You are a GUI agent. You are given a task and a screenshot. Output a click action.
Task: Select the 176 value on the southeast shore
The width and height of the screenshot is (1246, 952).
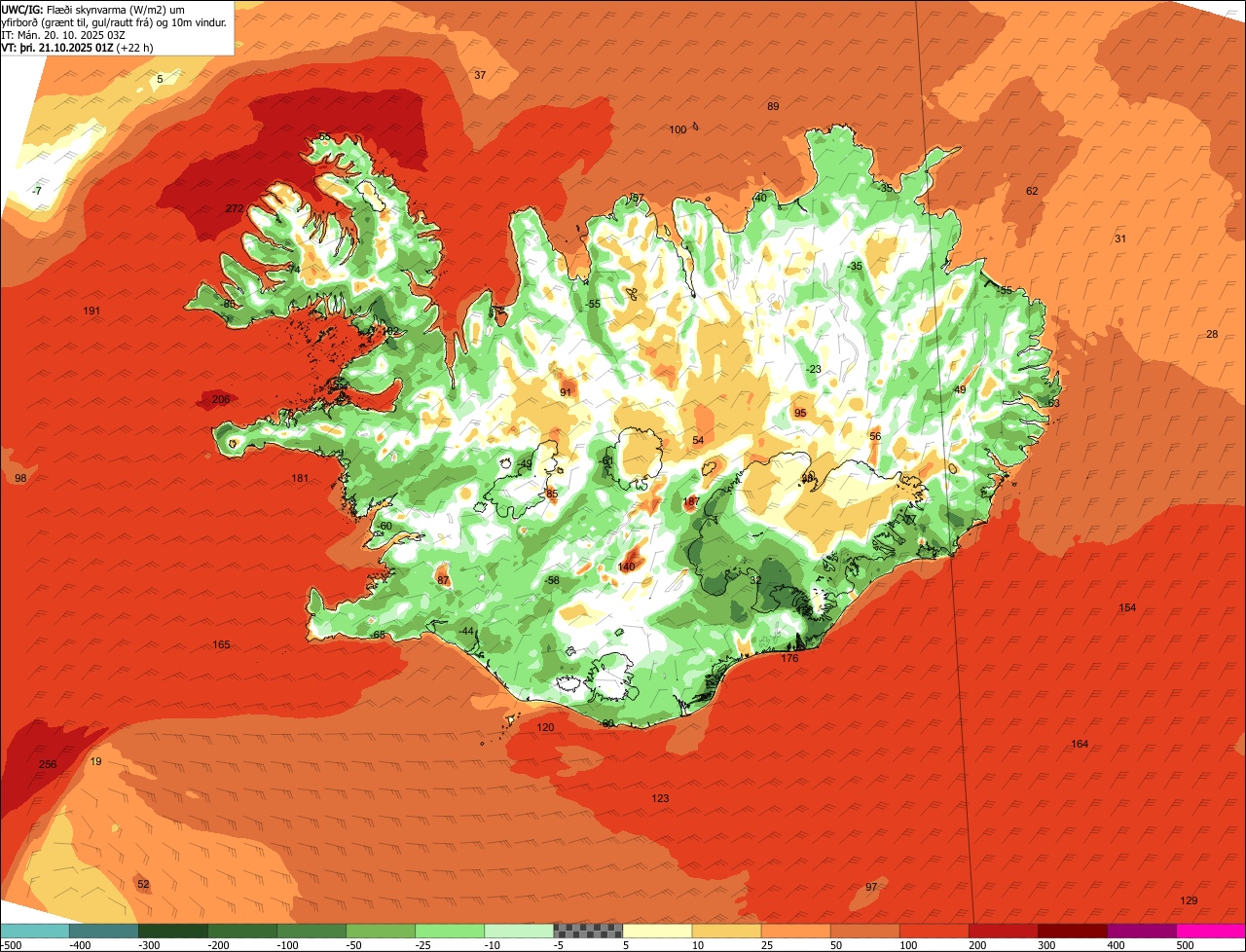click(789, 659)
